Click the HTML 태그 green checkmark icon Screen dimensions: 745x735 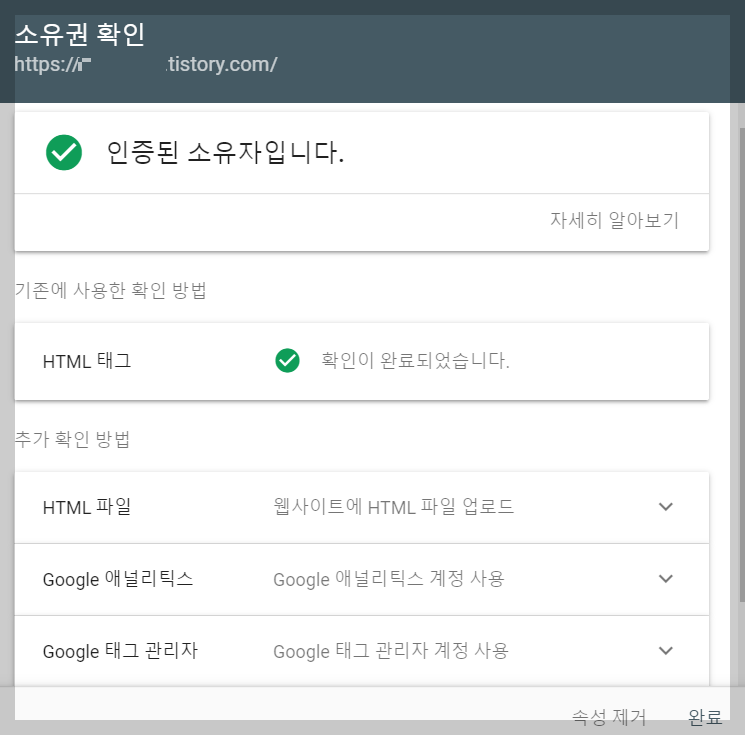tap(287, 361)
